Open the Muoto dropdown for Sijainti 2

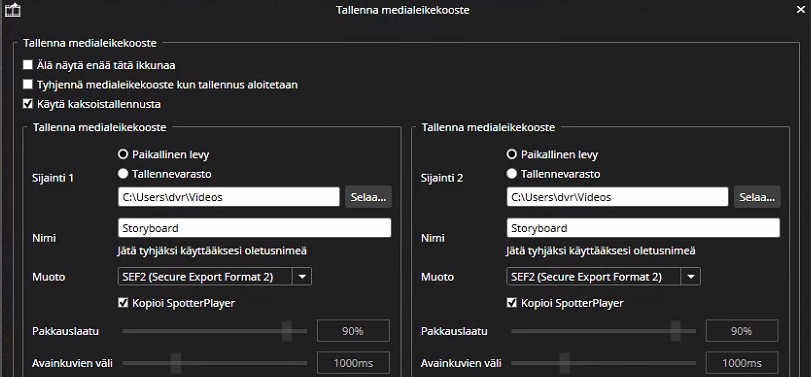click(603, 277)
